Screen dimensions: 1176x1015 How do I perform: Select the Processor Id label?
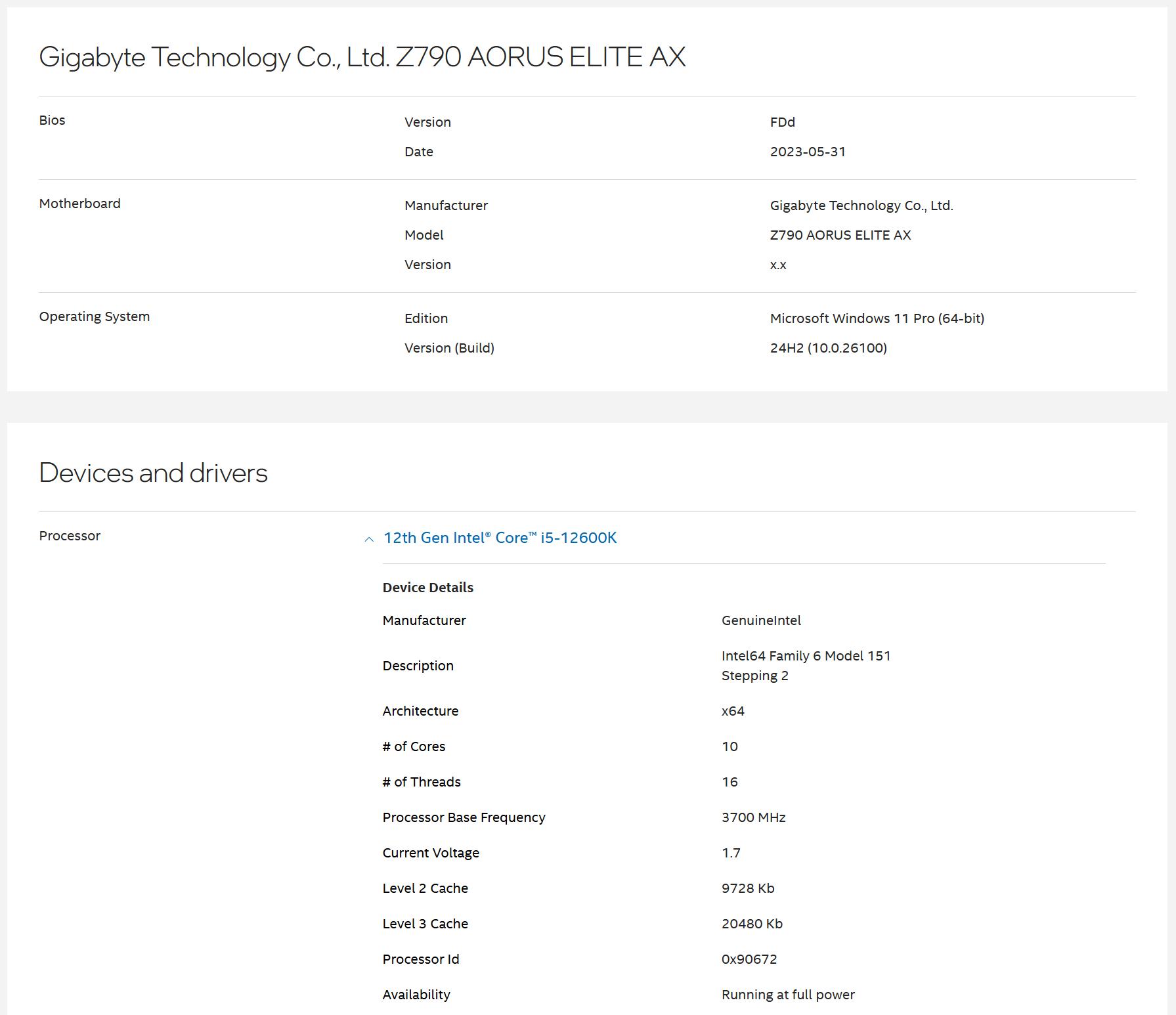tap(421, 959)
